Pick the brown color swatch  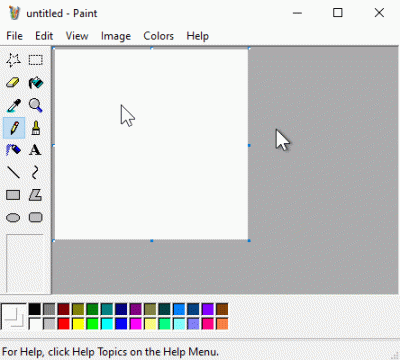[x=222, y=309]
